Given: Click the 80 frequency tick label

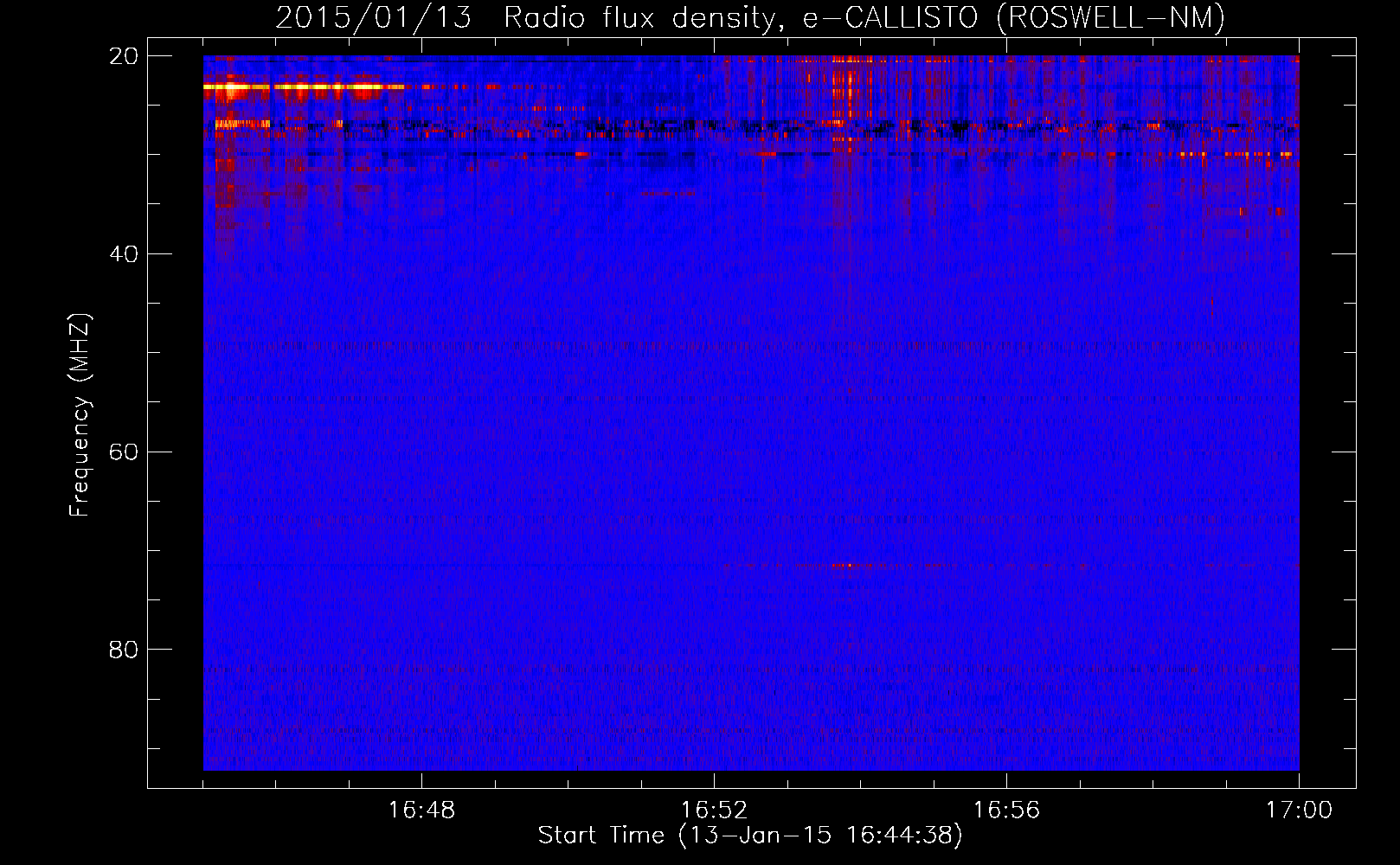Looking at the screenshot, I should click(x=124, y=650).
